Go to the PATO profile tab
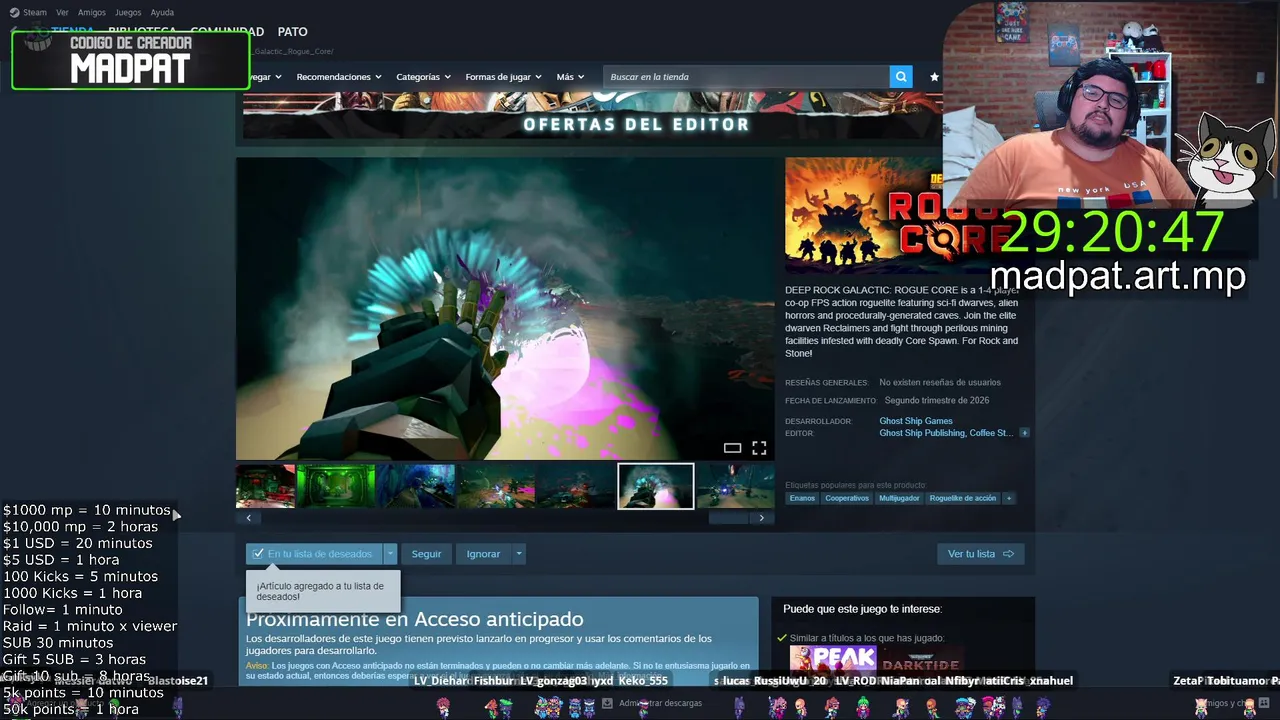The image size is (1280, 720). pyautogui.click(x=292, y=32)
